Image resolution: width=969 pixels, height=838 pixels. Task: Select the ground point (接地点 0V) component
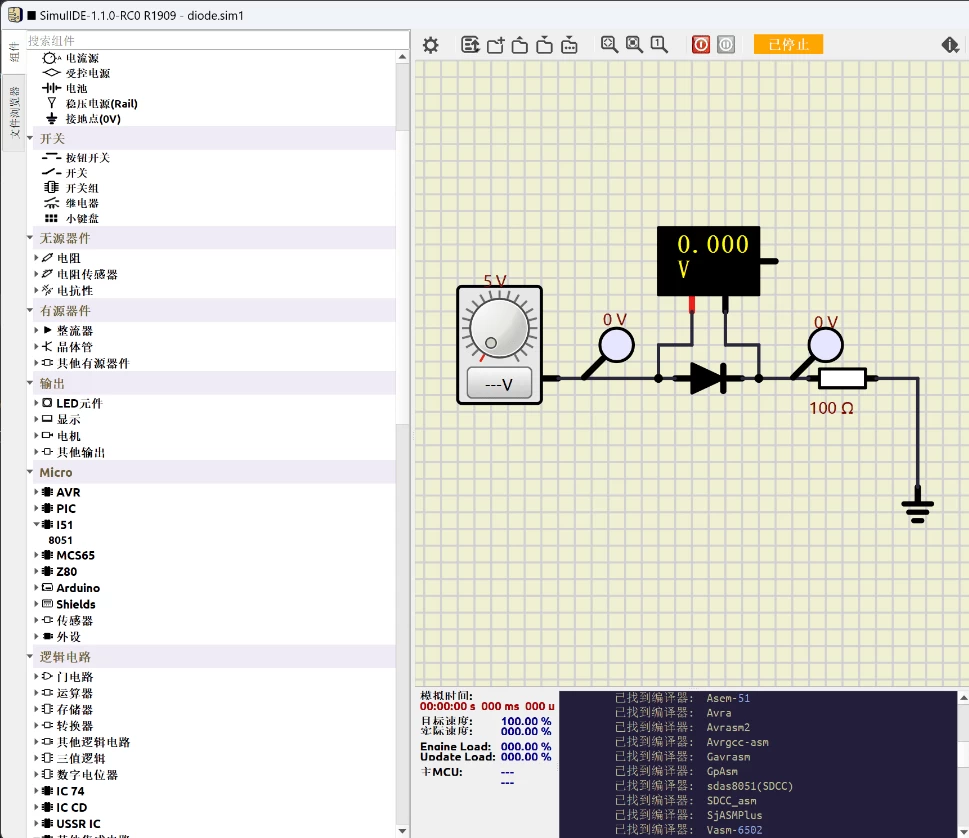click(x=92, y=118)
